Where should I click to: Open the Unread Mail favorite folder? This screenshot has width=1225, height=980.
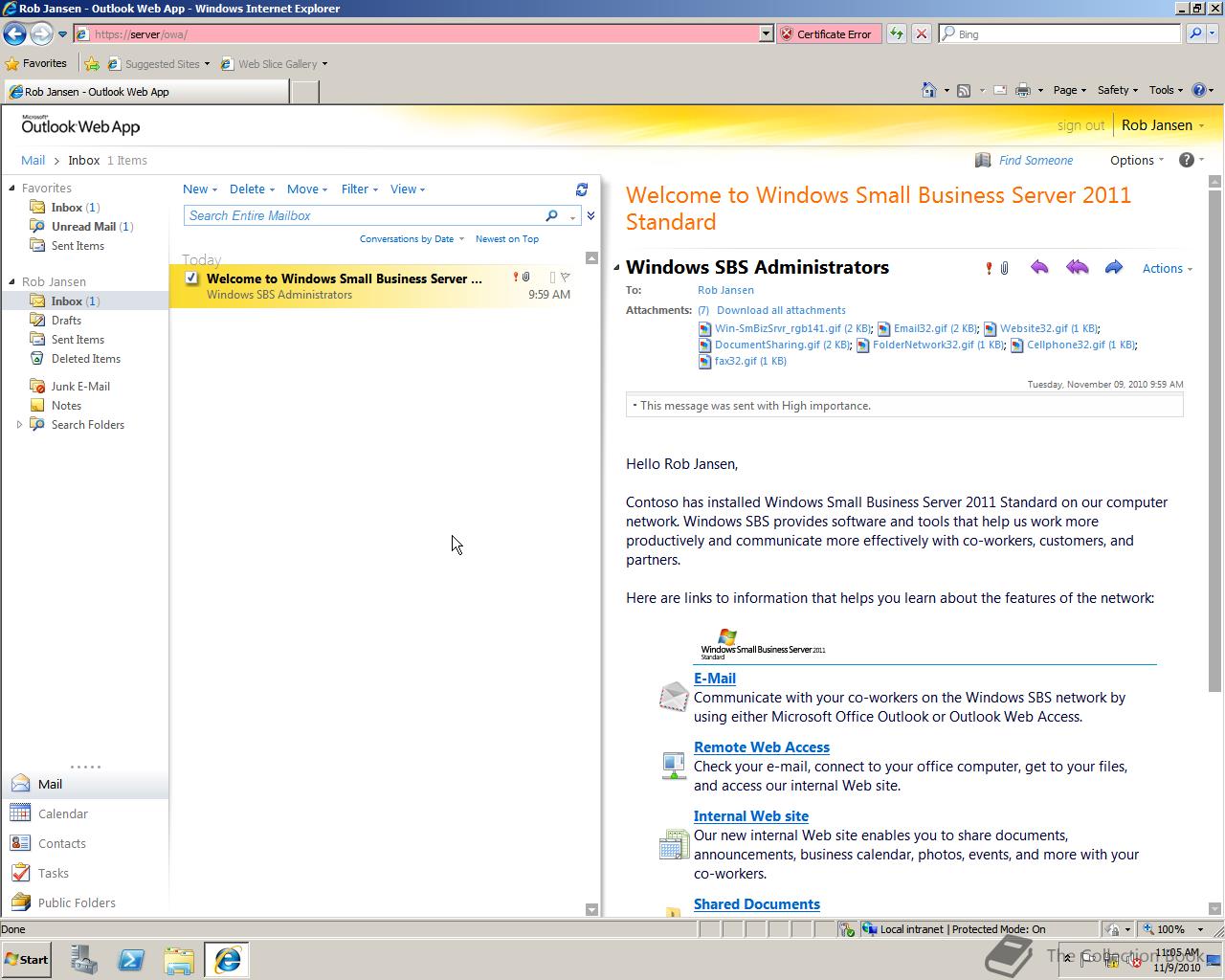click(x=92, y=226)
